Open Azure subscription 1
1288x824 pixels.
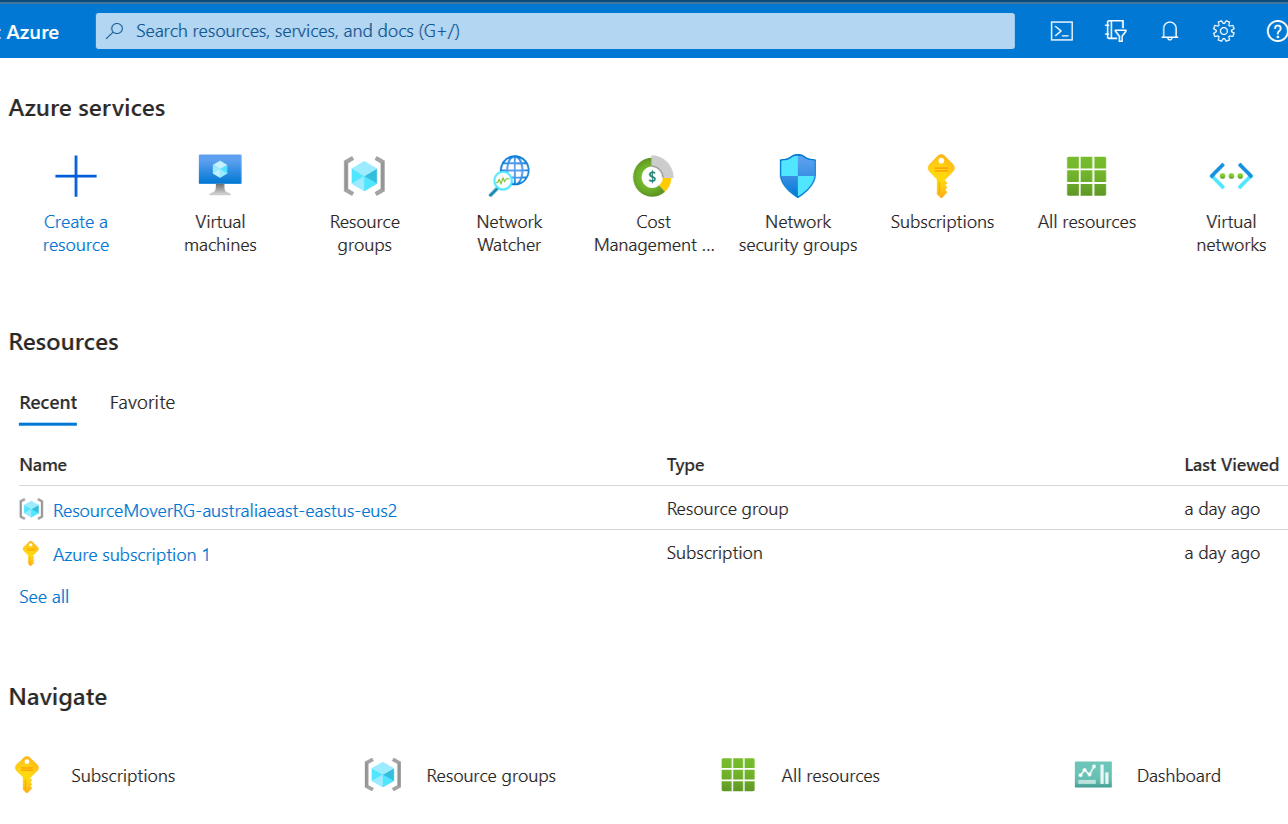[130, 554]
